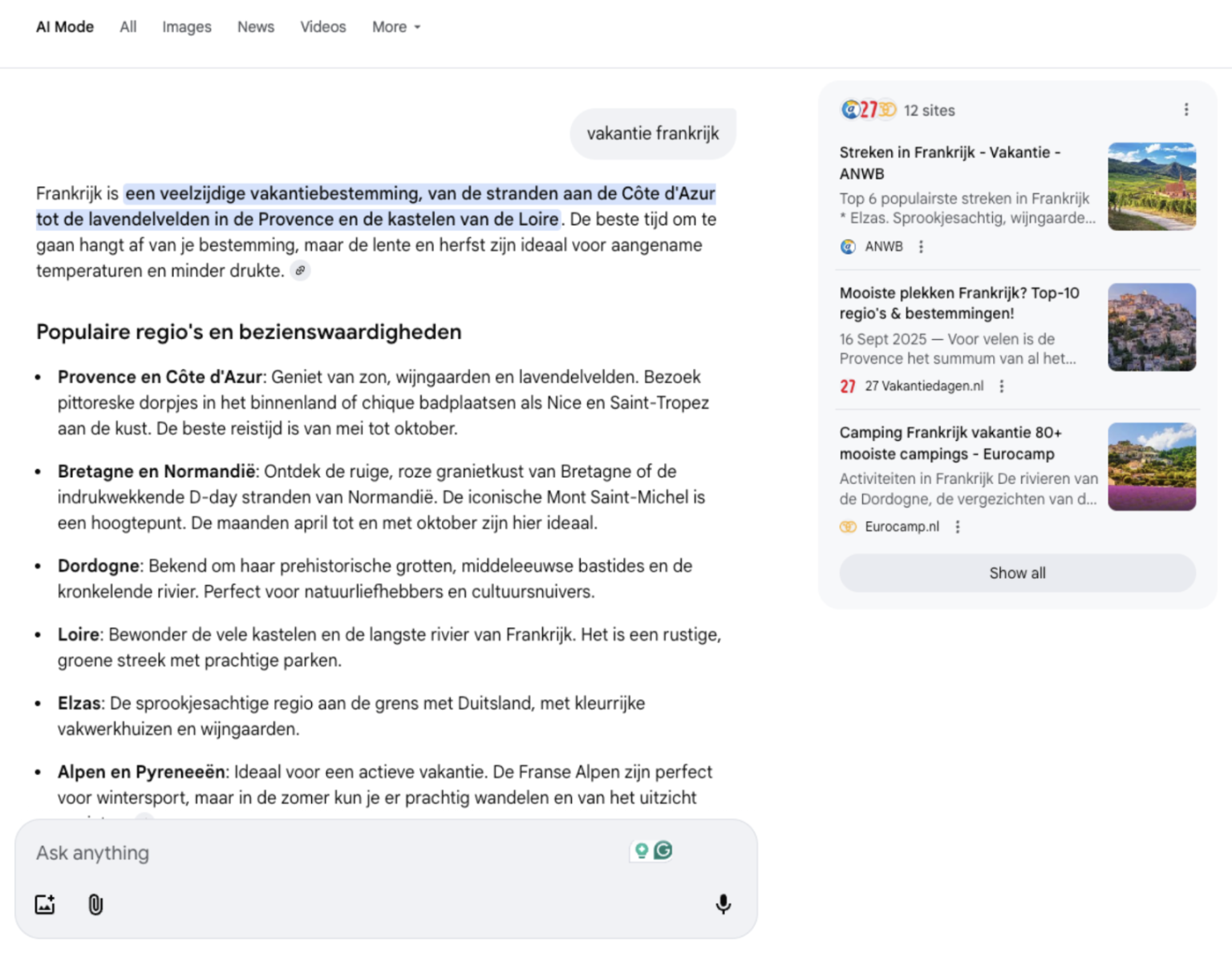This screenshot has width=1232, height=954.
Task: Click the paperclip attach file icon
Action: point(95,905)
